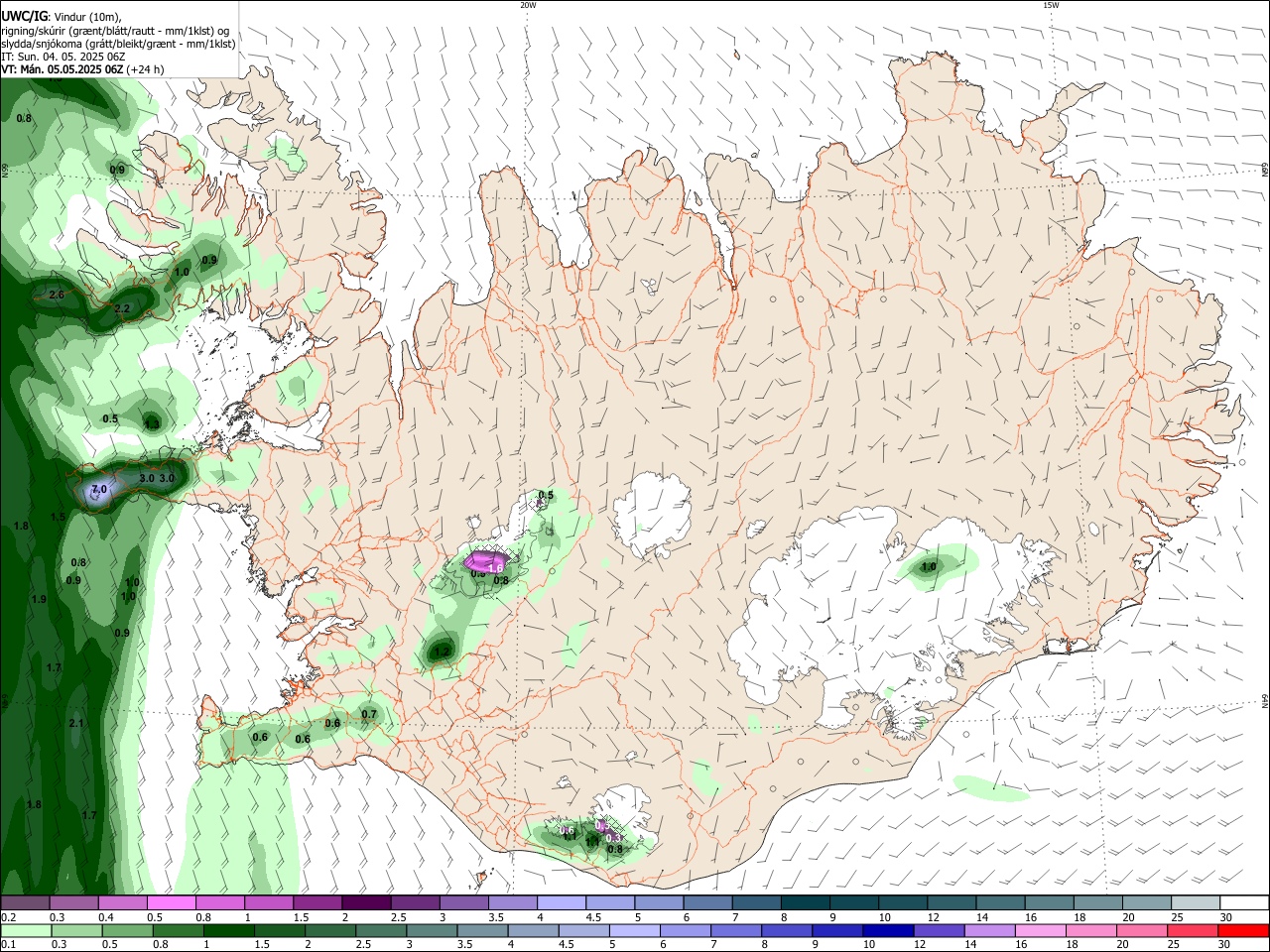Click the header line 'slydda/snjókoma (grátt/bleikt/grænt - mm/1klst)'
The height and width of the screenshot is (952, 1270).
click(x=118, y=44)
